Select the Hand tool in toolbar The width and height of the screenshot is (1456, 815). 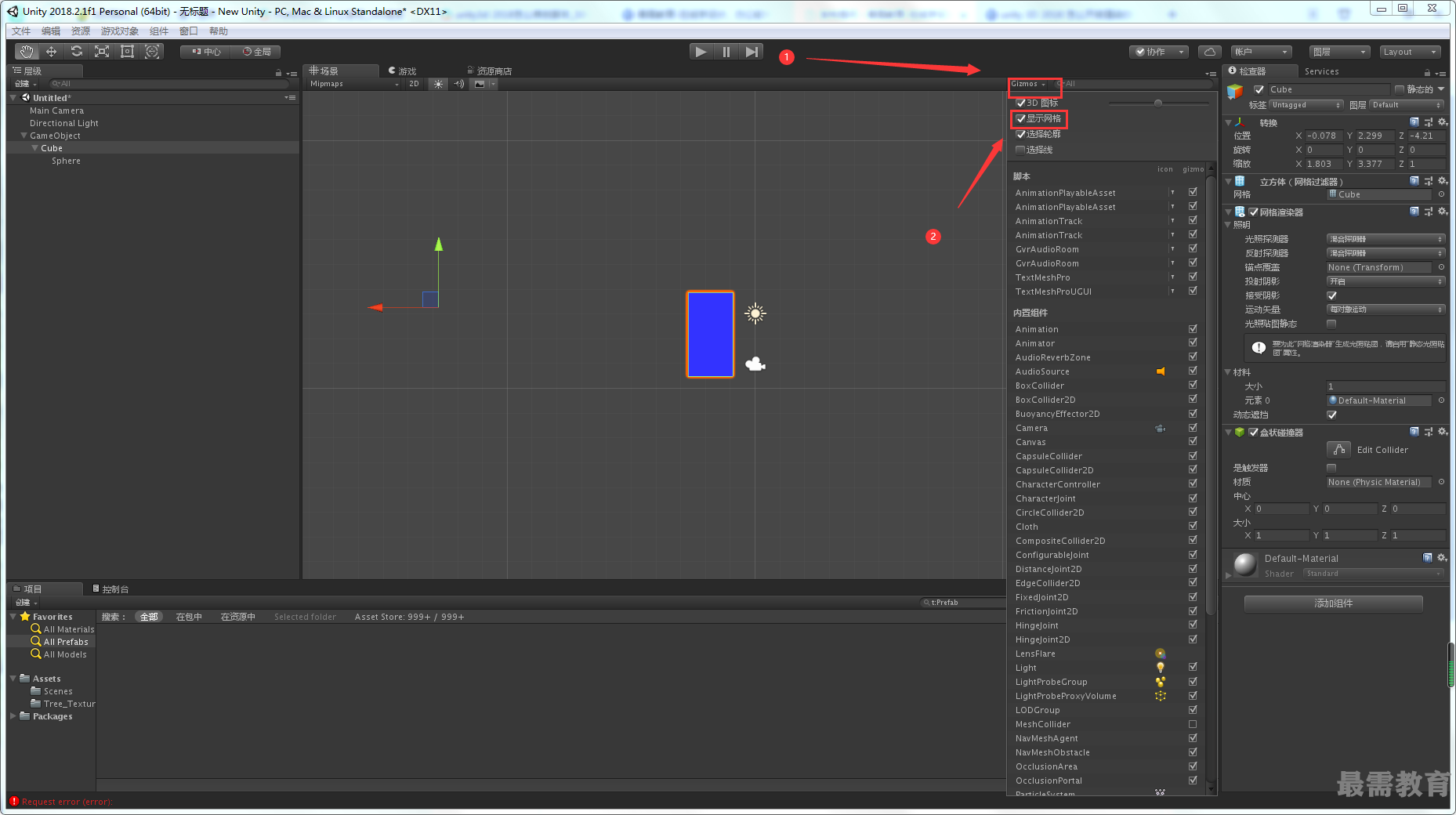pos(27,52)
